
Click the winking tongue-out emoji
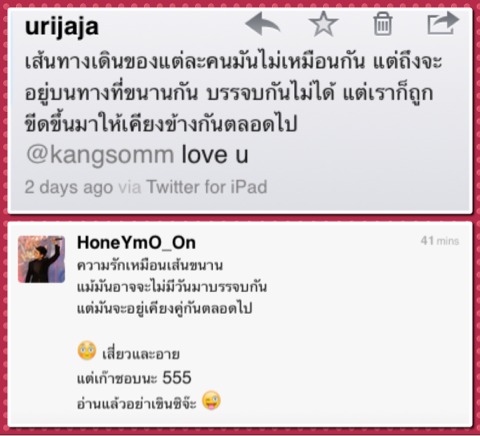point(211,400)
